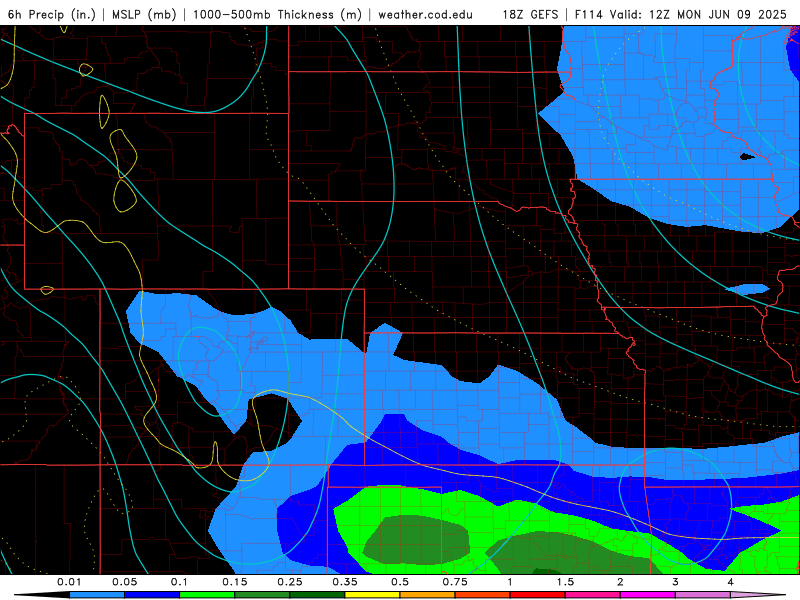
Task: Select the dark blue 0.05 legend swatch
Action: pyautogui.click(x=152, y=595)
